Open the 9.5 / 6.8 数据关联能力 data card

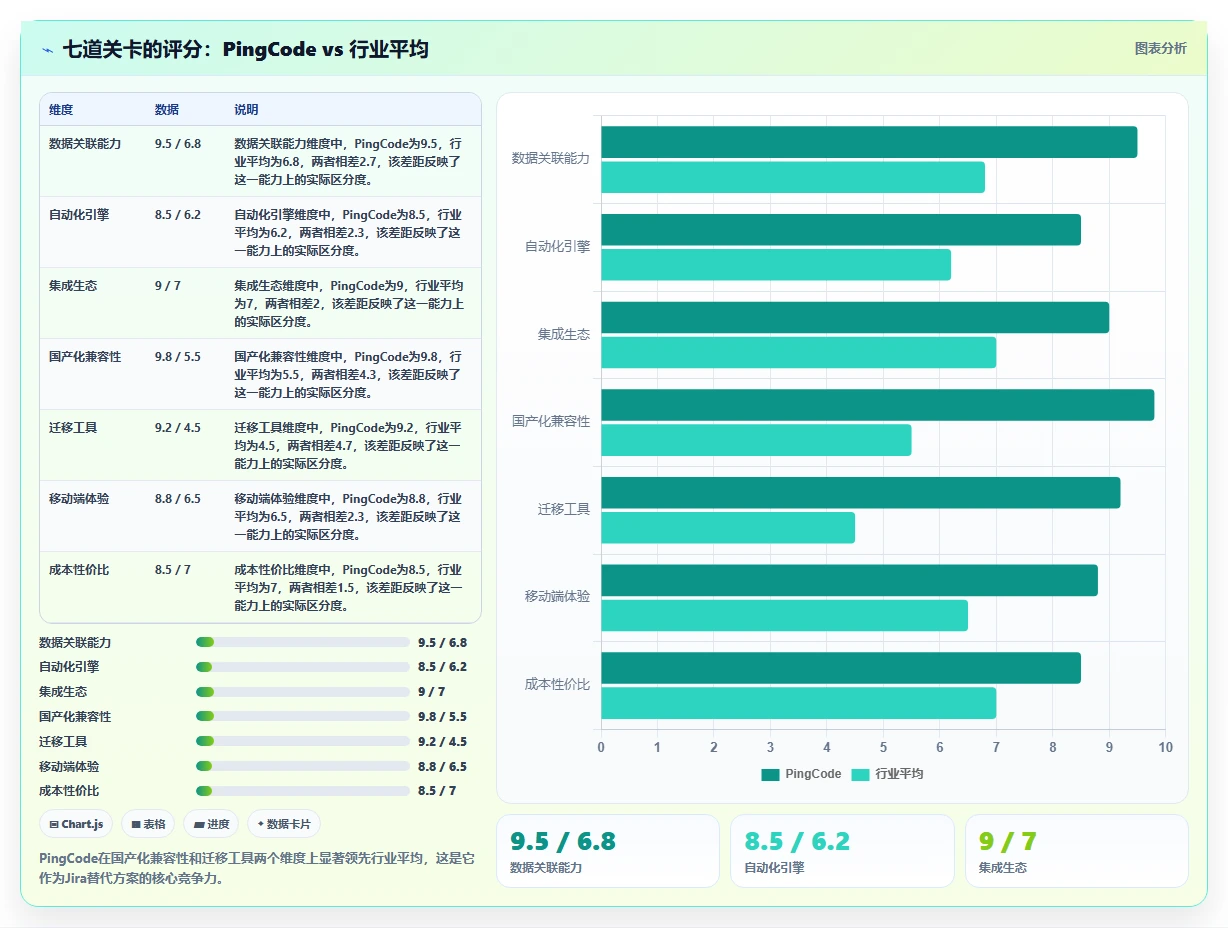608,851
